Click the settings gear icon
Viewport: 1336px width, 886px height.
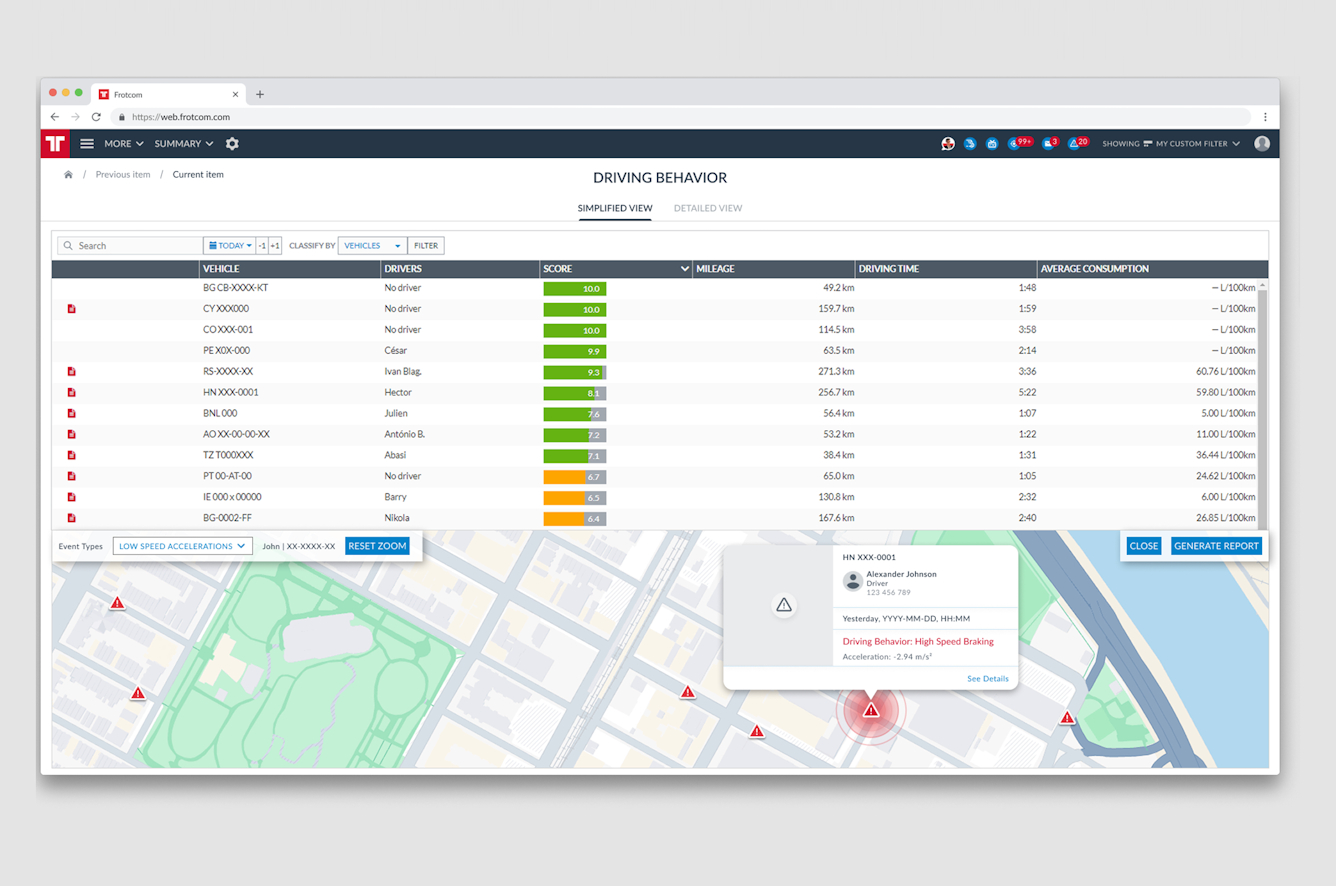coord(232,144)
